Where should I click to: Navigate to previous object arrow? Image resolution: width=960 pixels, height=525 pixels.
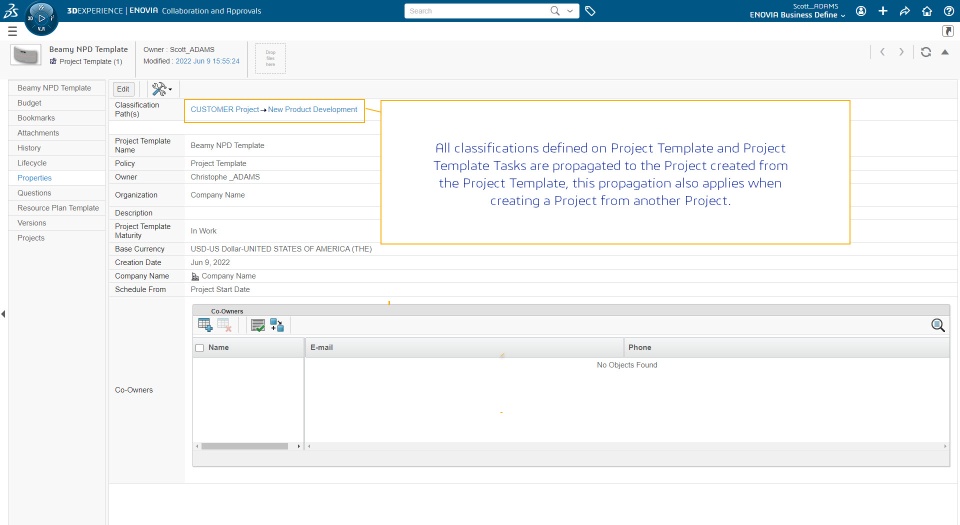pos(882,52)
